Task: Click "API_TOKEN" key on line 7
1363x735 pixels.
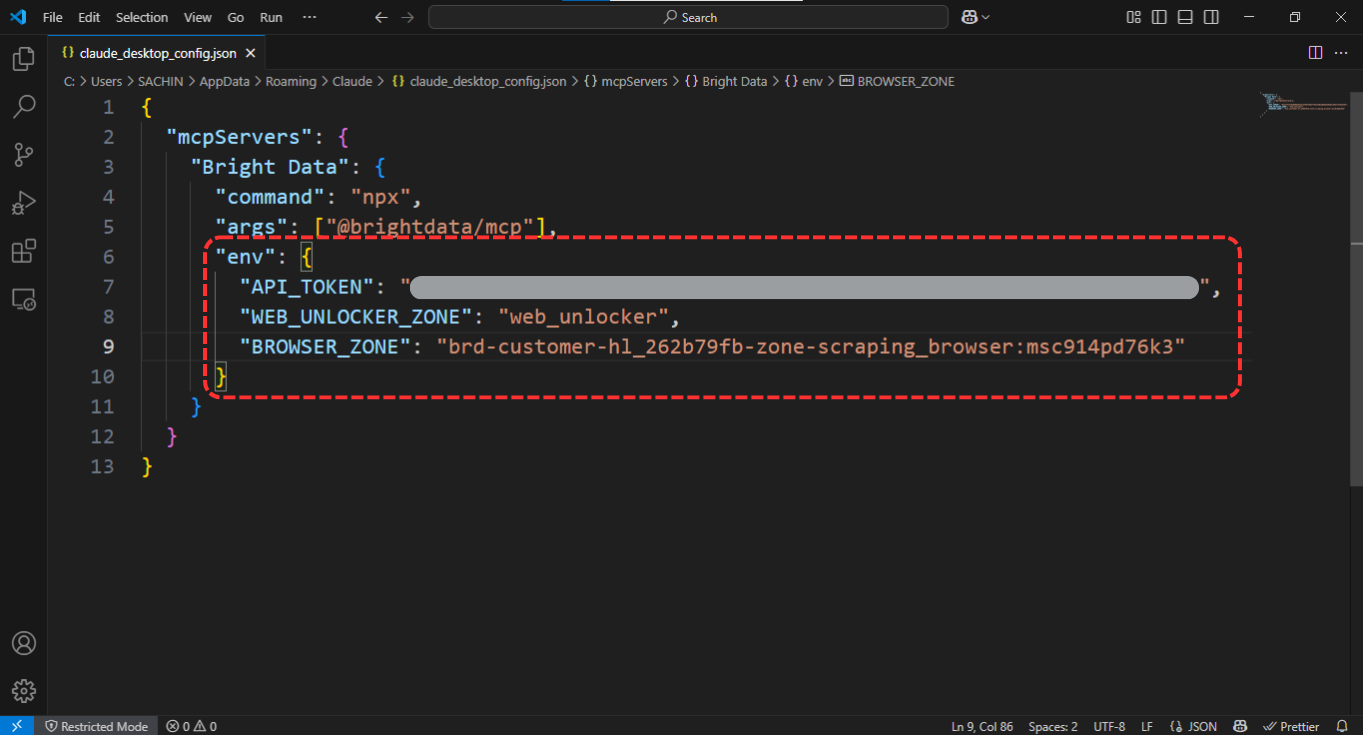Action: pos(307,287)
